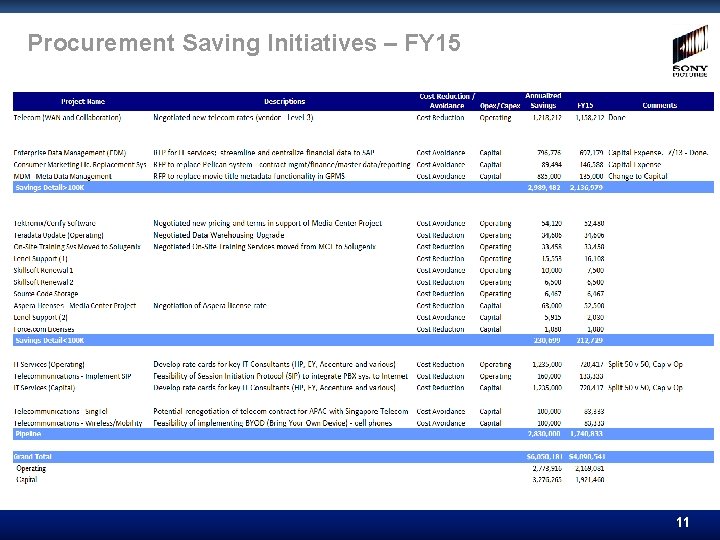Select 'IT Services (Capital)' project cell
The image size is (720, 540).
pos(45,388)
